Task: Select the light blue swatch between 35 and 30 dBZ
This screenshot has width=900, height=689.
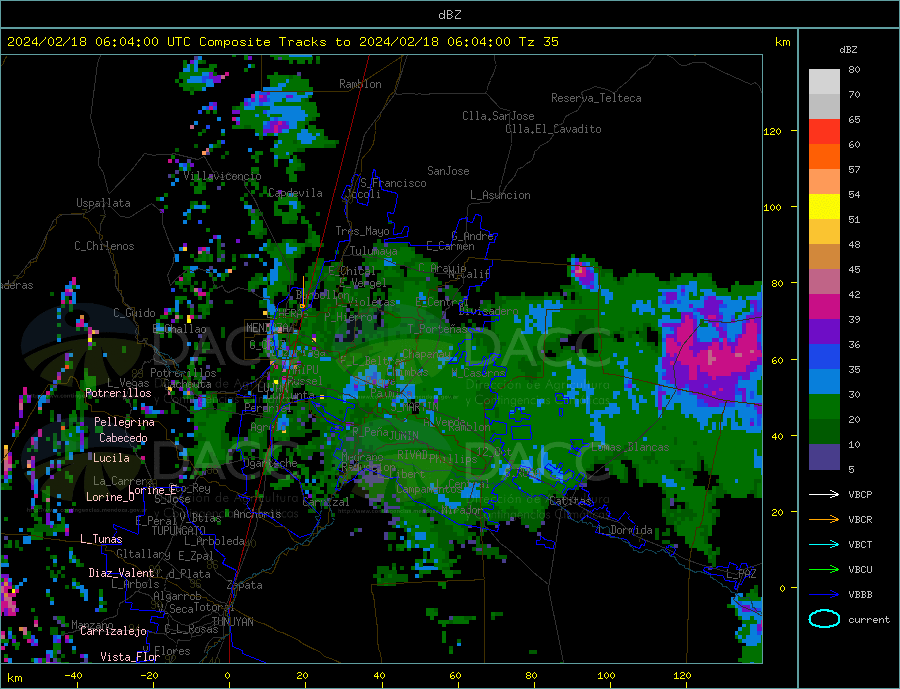Action: click(x=824, y=382)
